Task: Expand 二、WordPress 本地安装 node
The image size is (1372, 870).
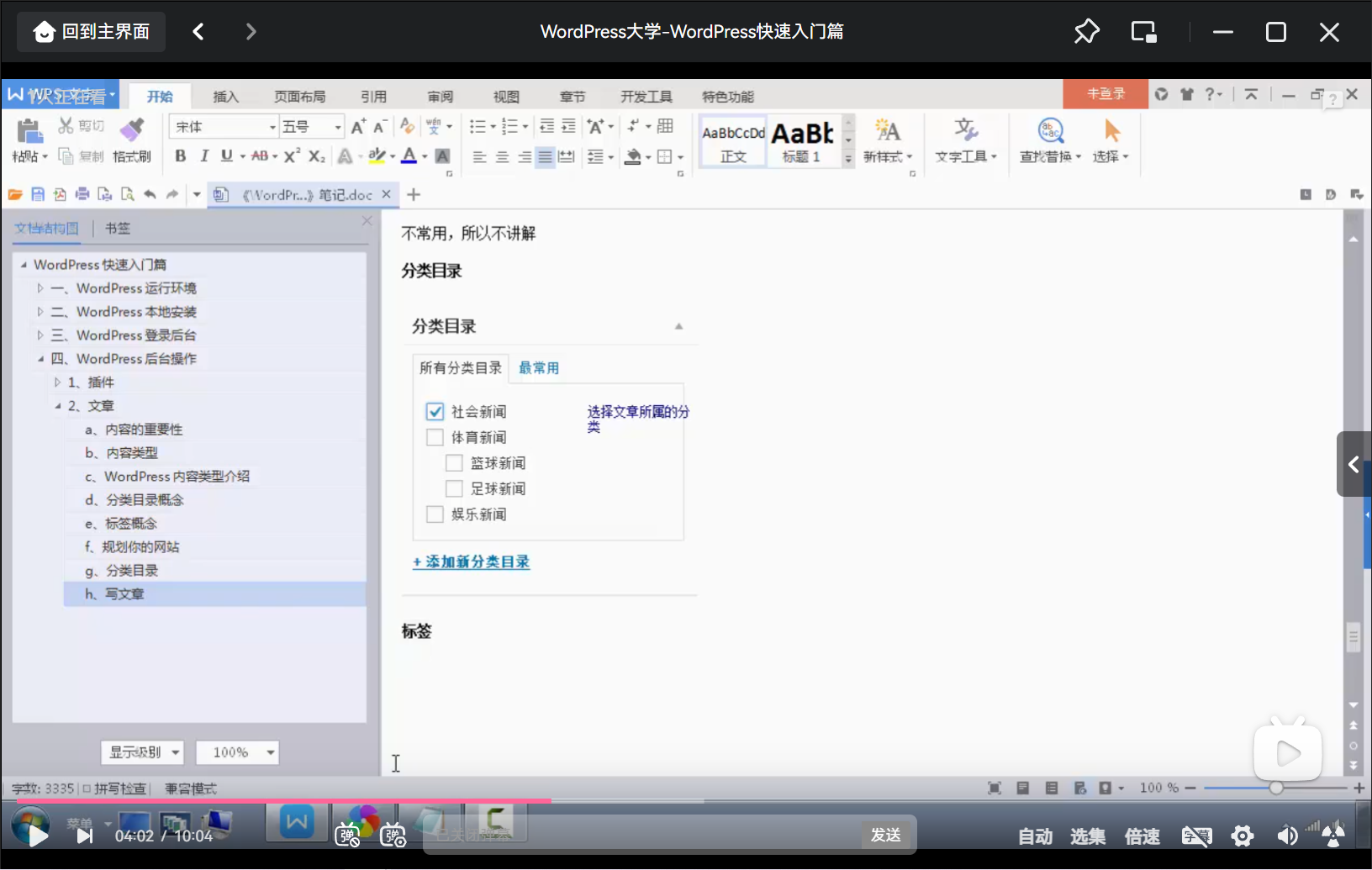Action: [40, 311]
